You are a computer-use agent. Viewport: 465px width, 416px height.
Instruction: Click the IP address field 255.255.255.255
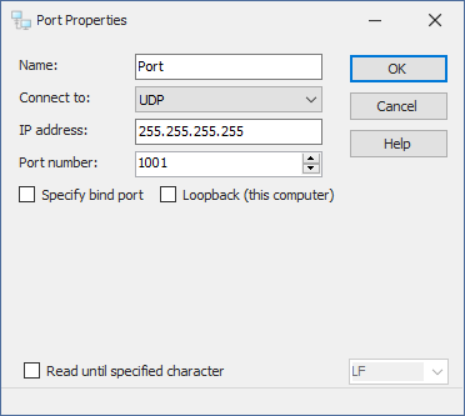229,132
